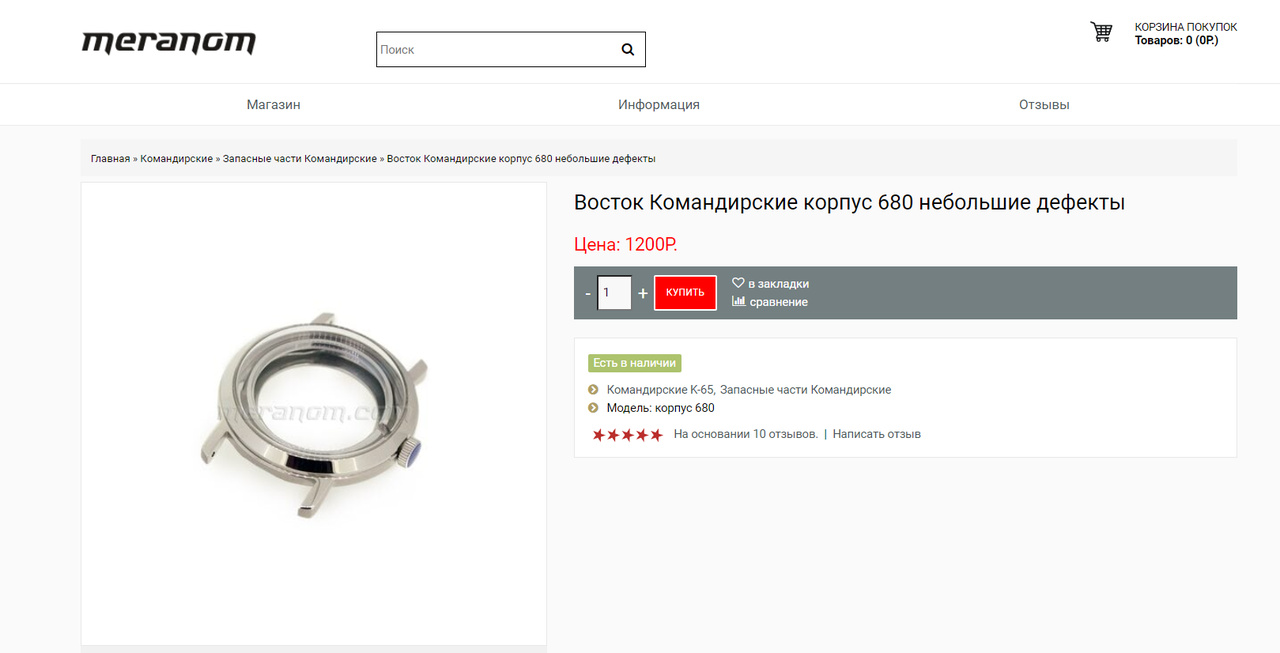Click the comparison bar chart icon
Image resolution: width=1280 pixels, height=653 pixels.
[x=738, y=301]
